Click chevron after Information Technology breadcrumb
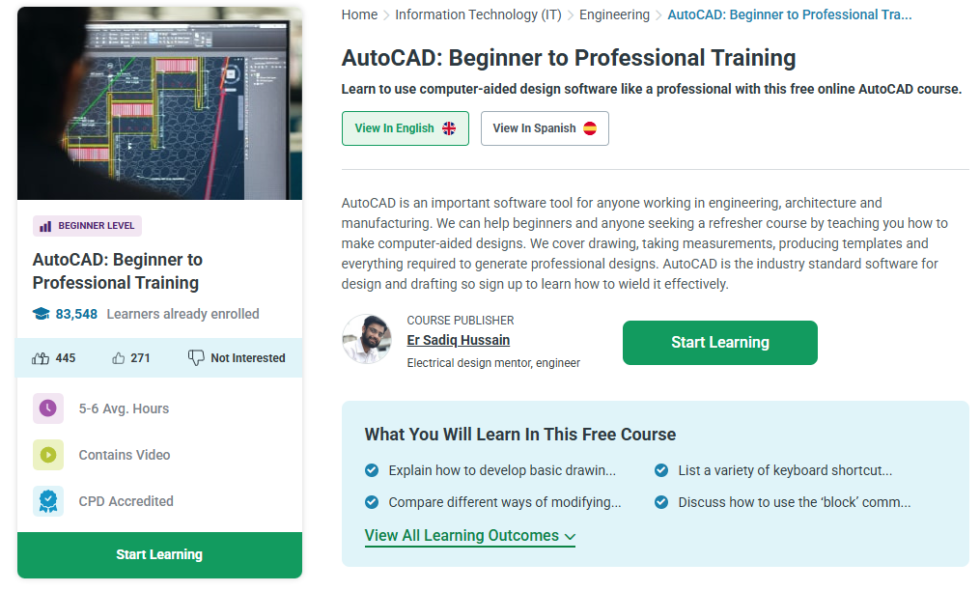980x591 pixels. point(571,15)
